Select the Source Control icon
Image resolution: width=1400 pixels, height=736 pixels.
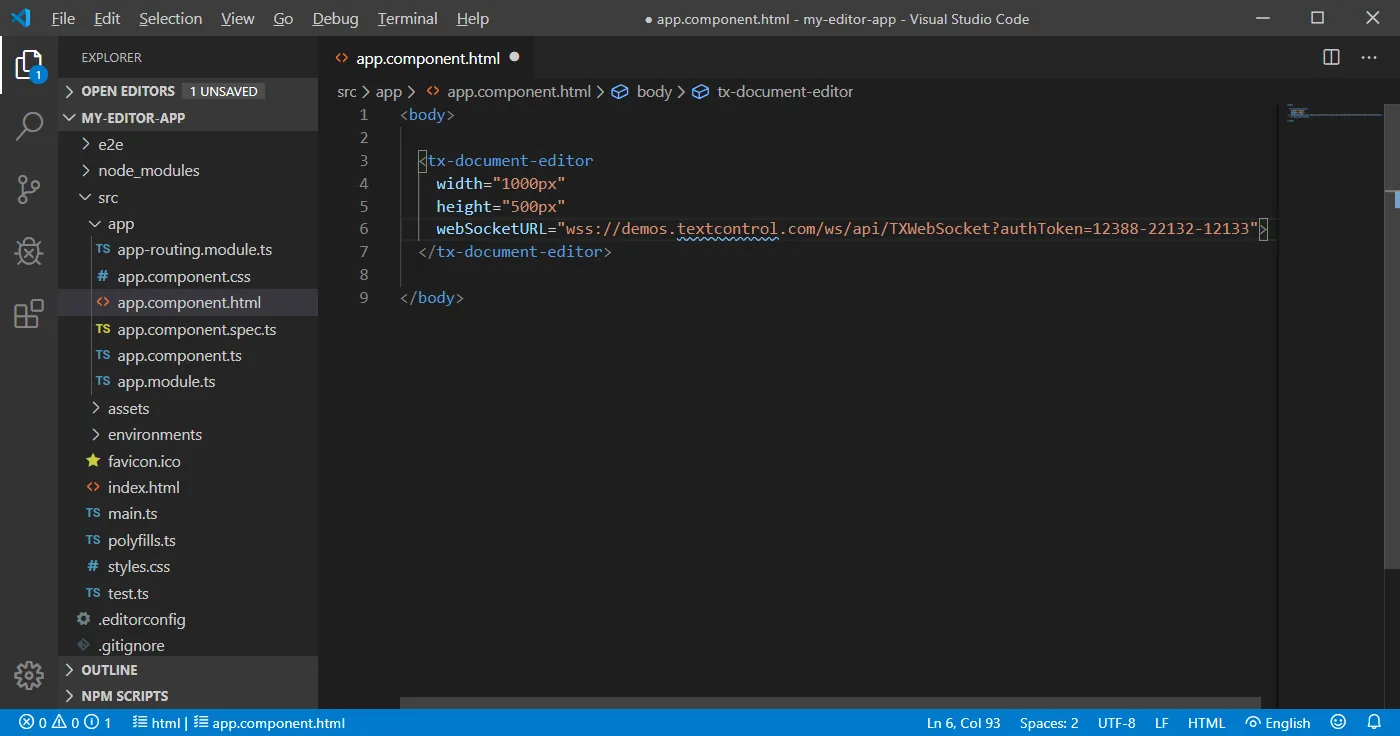coord(29,189)
